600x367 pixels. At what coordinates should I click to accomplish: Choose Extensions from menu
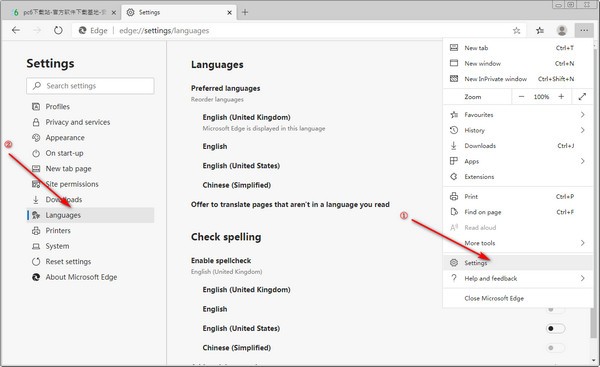point(518,177)
